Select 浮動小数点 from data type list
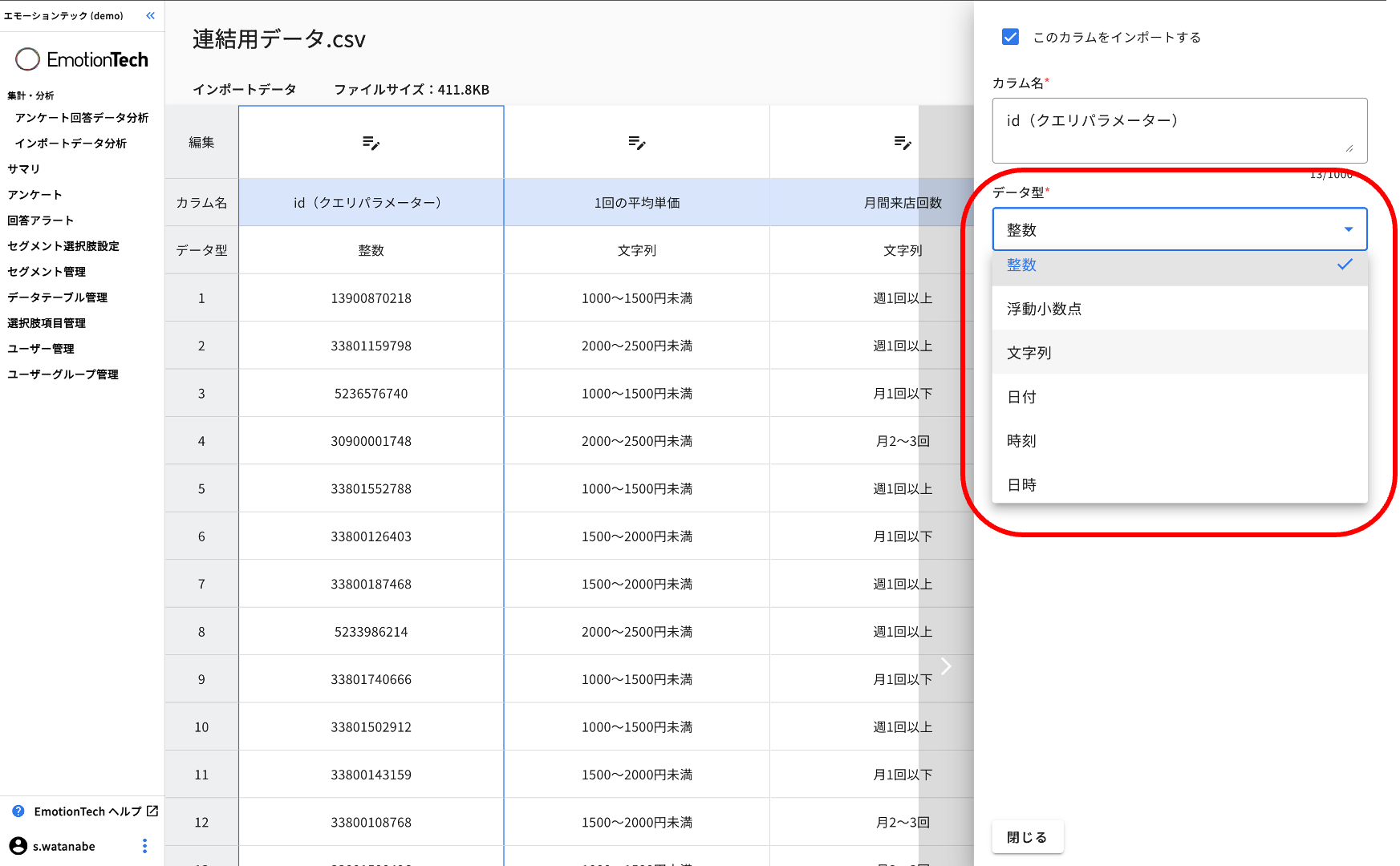 click(1044, 309)
